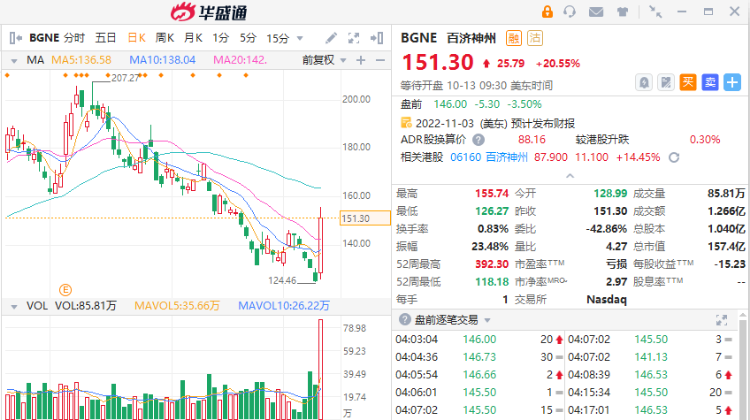750x420 pixels.
Task: Open pre-market tick trades help icon
Action: (405, 320)
